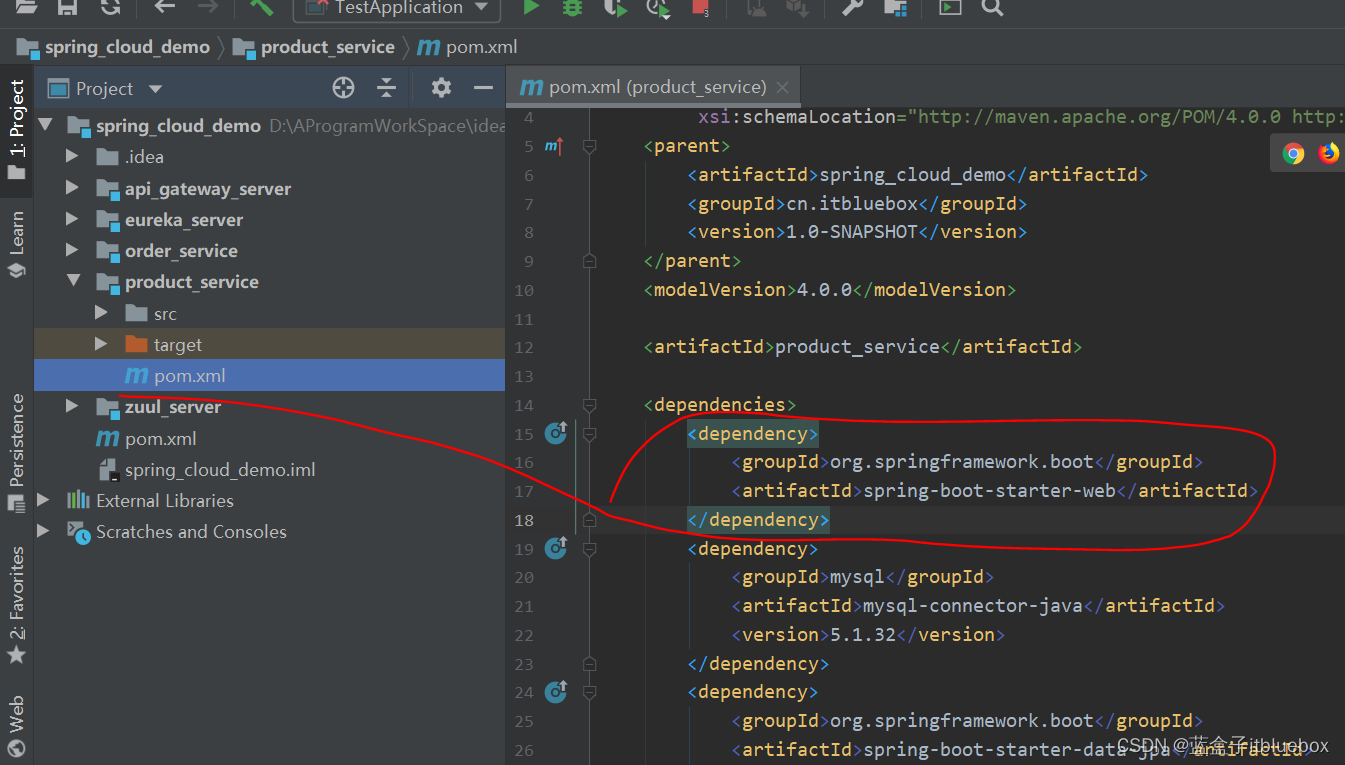Screen dimensions: 1345x765
Task: Fold the parent block at line 5
Action: [590, 146]
